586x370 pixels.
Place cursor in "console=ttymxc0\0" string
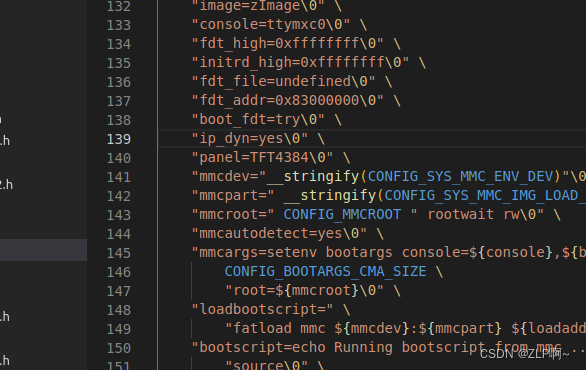[271, 25]
